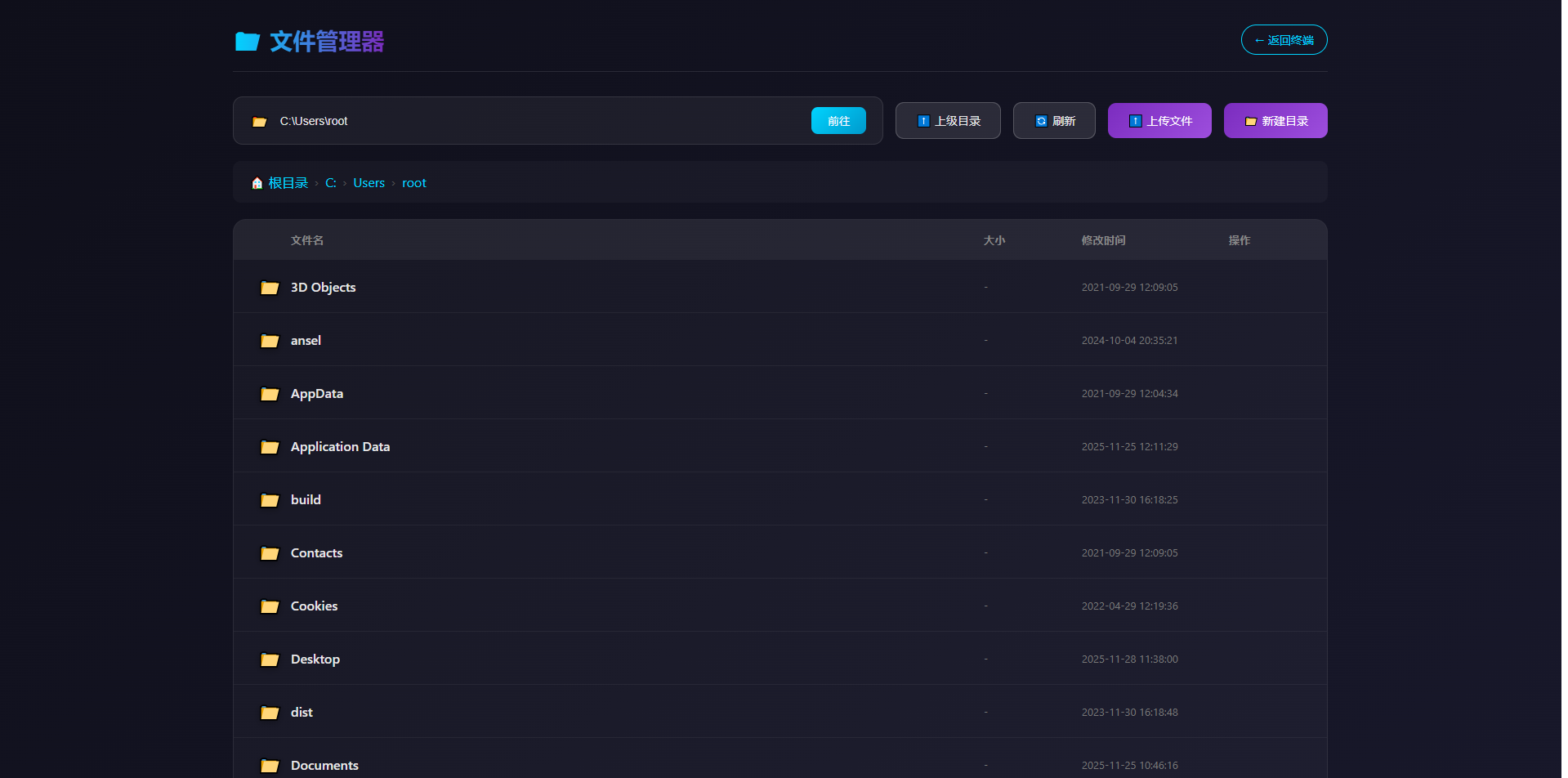Click home icon in breadcrumb bar

pos(257,183)
